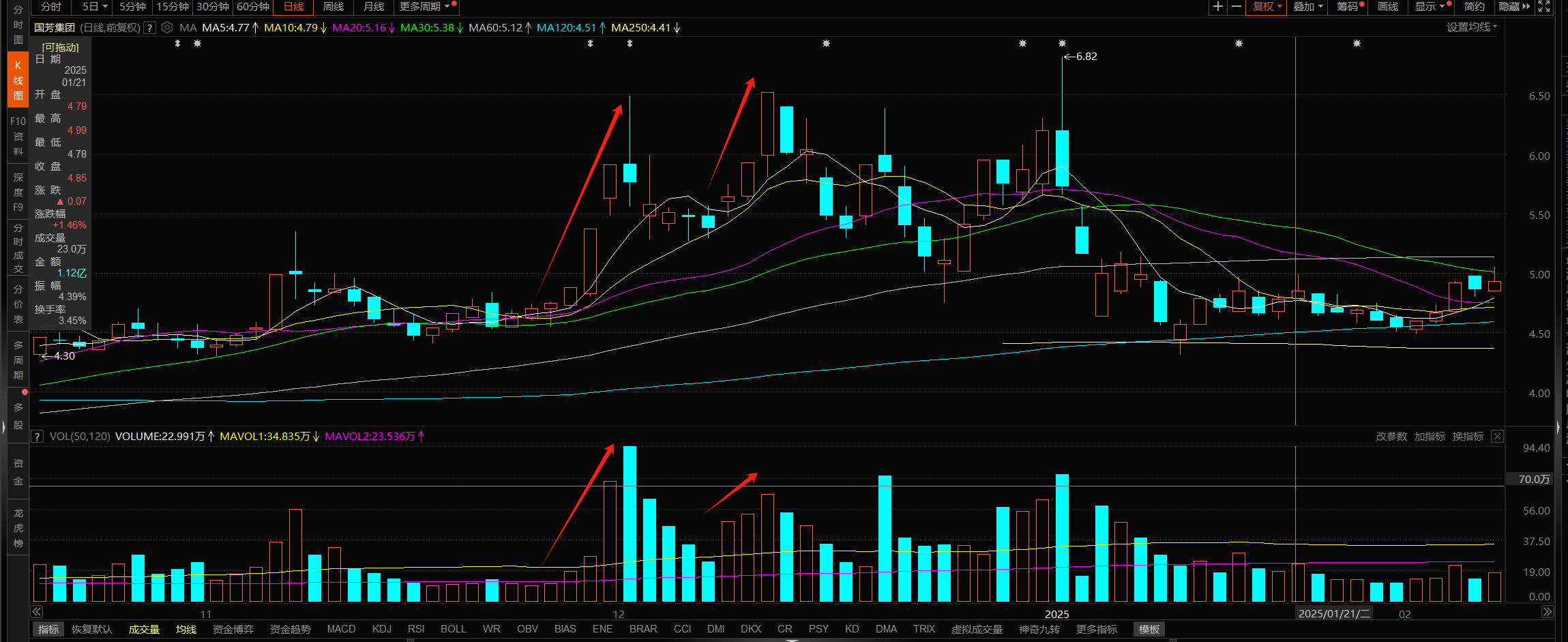The height and width of the screenshot is (642, 1568).
Task: Click the VOL indicator help question icon
Action: coord(38,437)
